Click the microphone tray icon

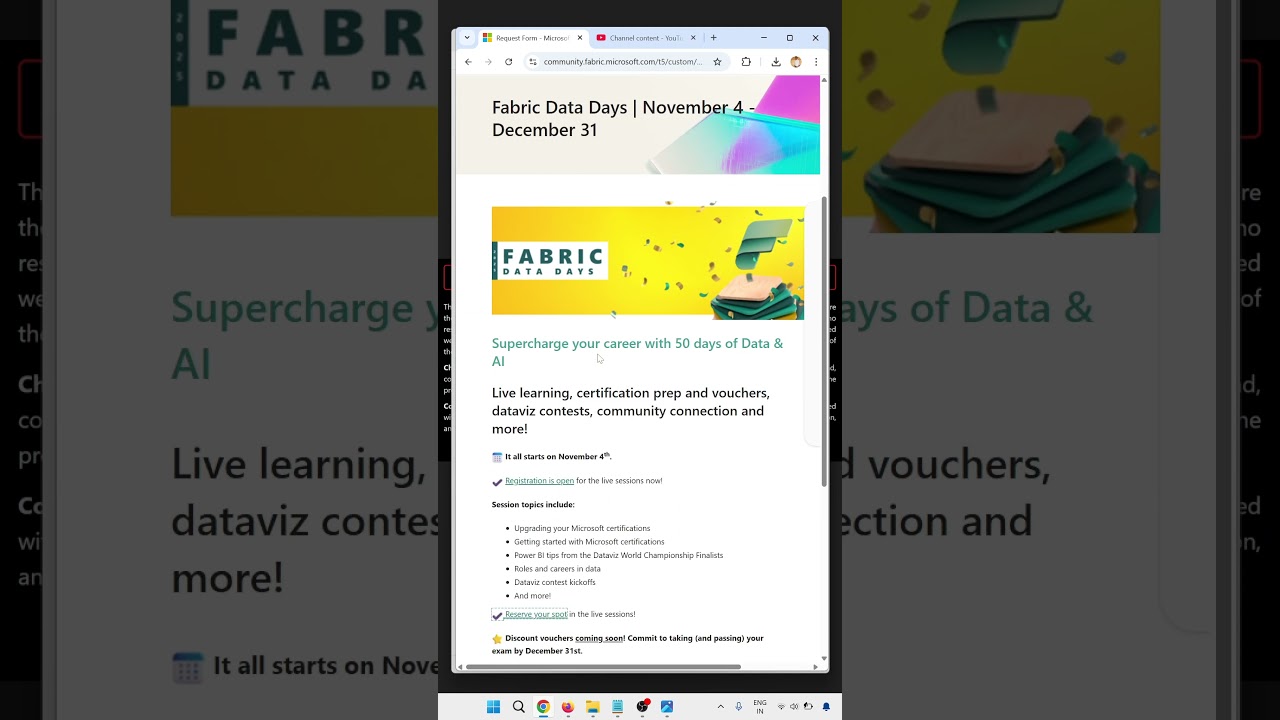[739, 707]
